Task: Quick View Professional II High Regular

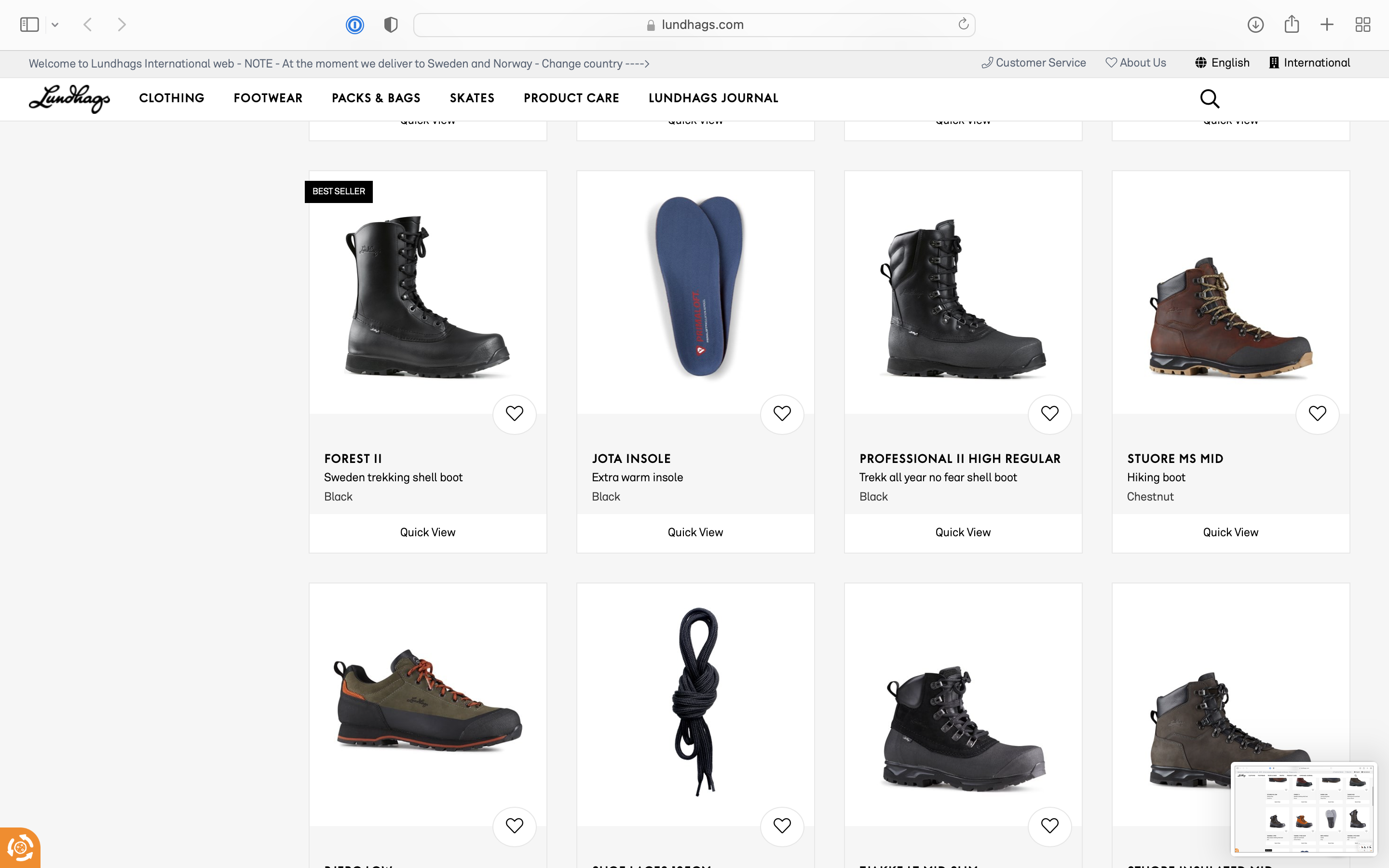Action: click(x=963, y=533)
